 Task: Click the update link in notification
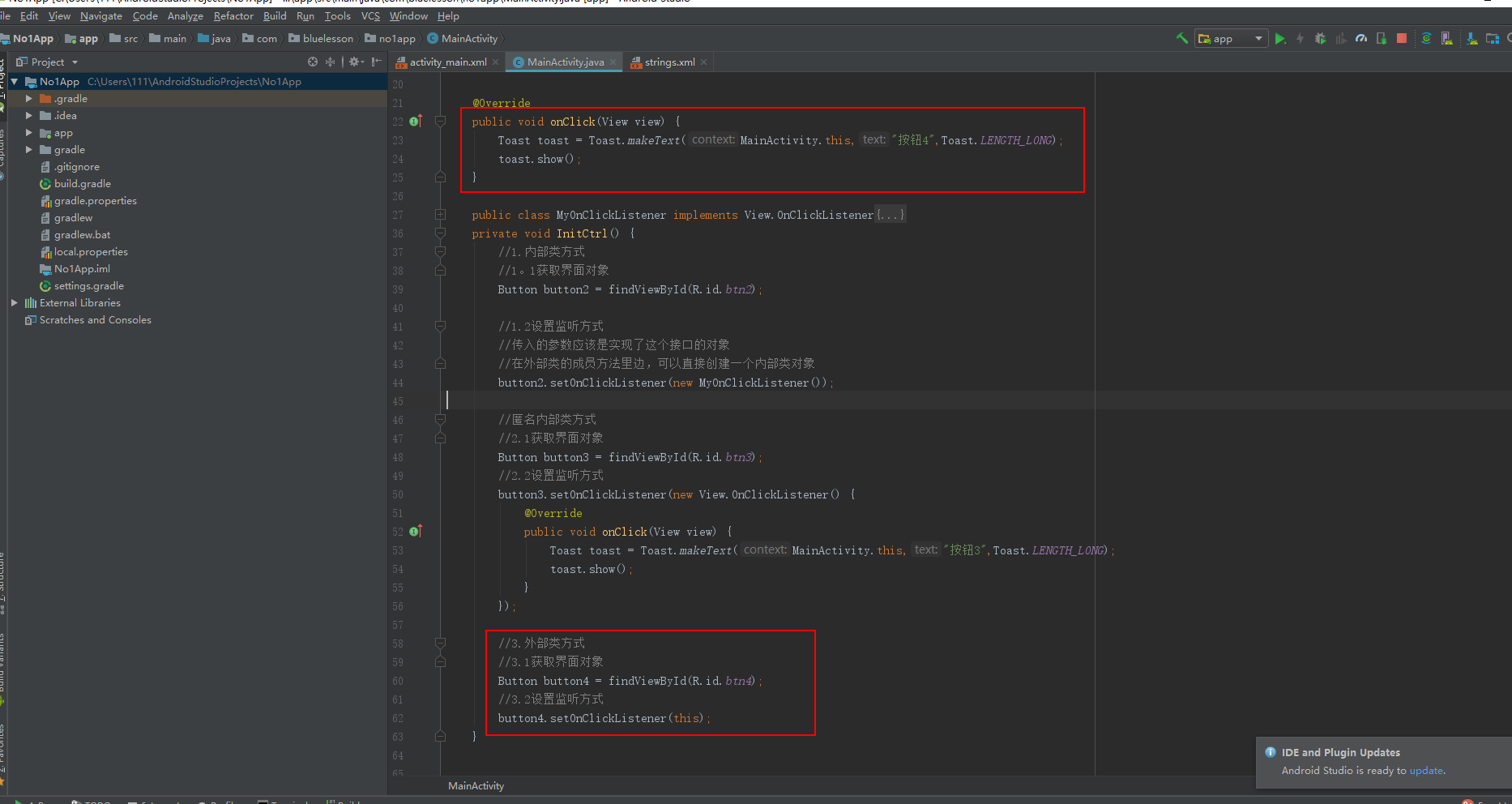pos(1426,771)
